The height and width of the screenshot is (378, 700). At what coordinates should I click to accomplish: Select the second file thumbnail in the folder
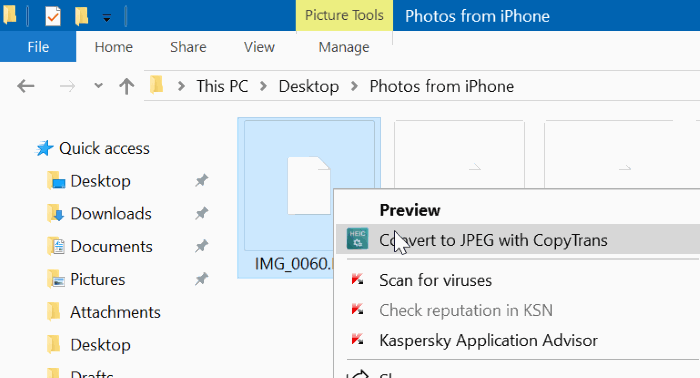click(459, 154)
